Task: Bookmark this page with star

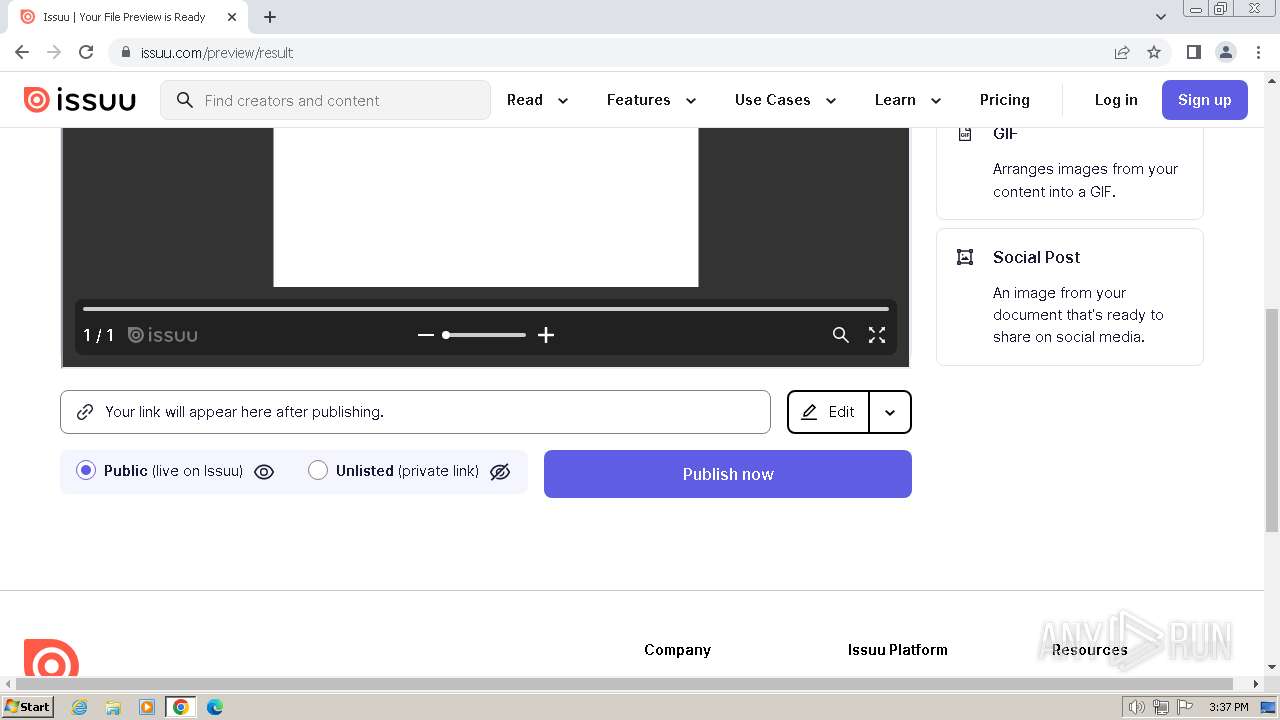Action: pyautogui.click(x=1154, y=52)
